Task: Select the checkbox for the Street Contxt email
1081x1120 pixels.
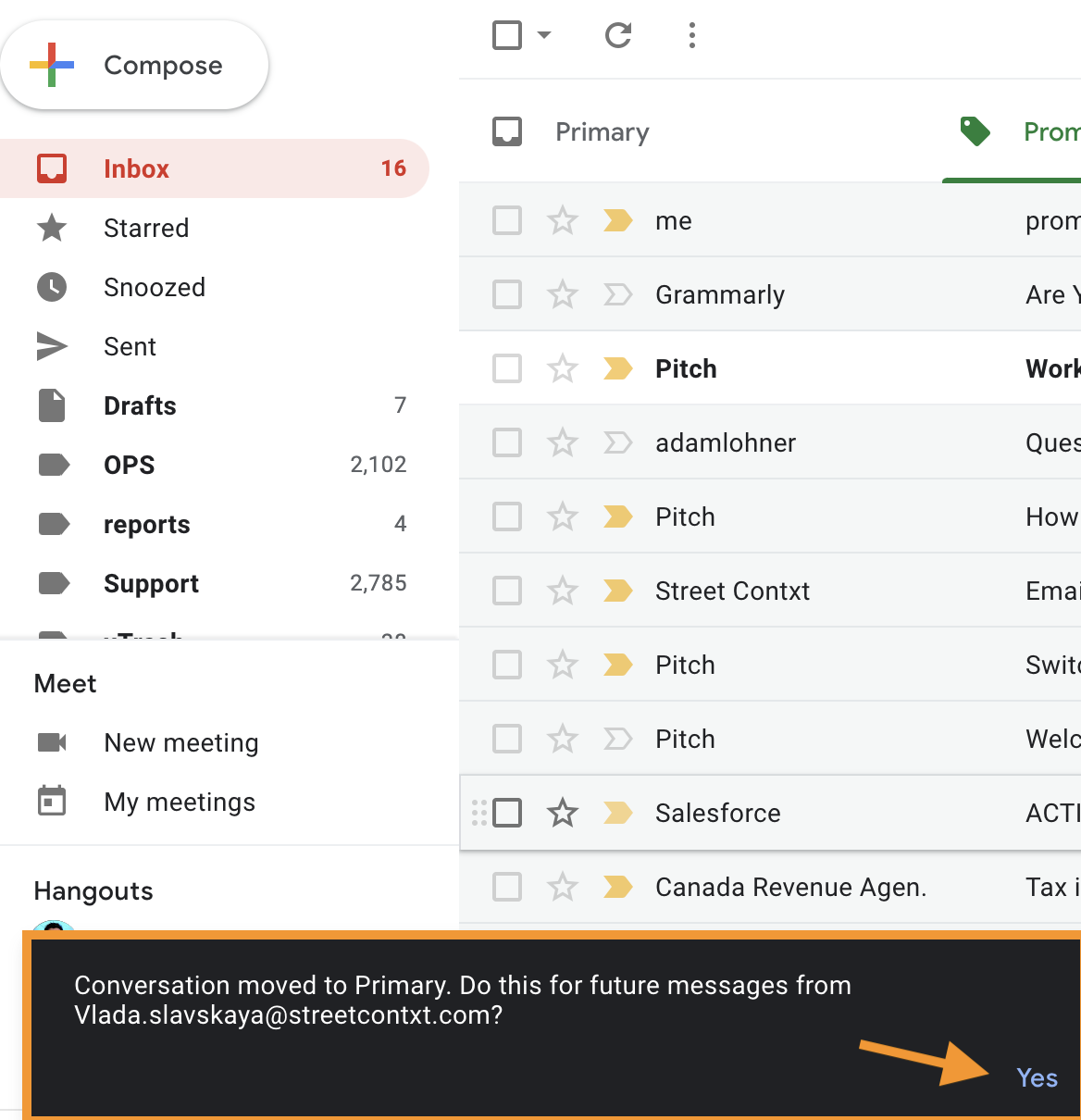Action: 507,591
